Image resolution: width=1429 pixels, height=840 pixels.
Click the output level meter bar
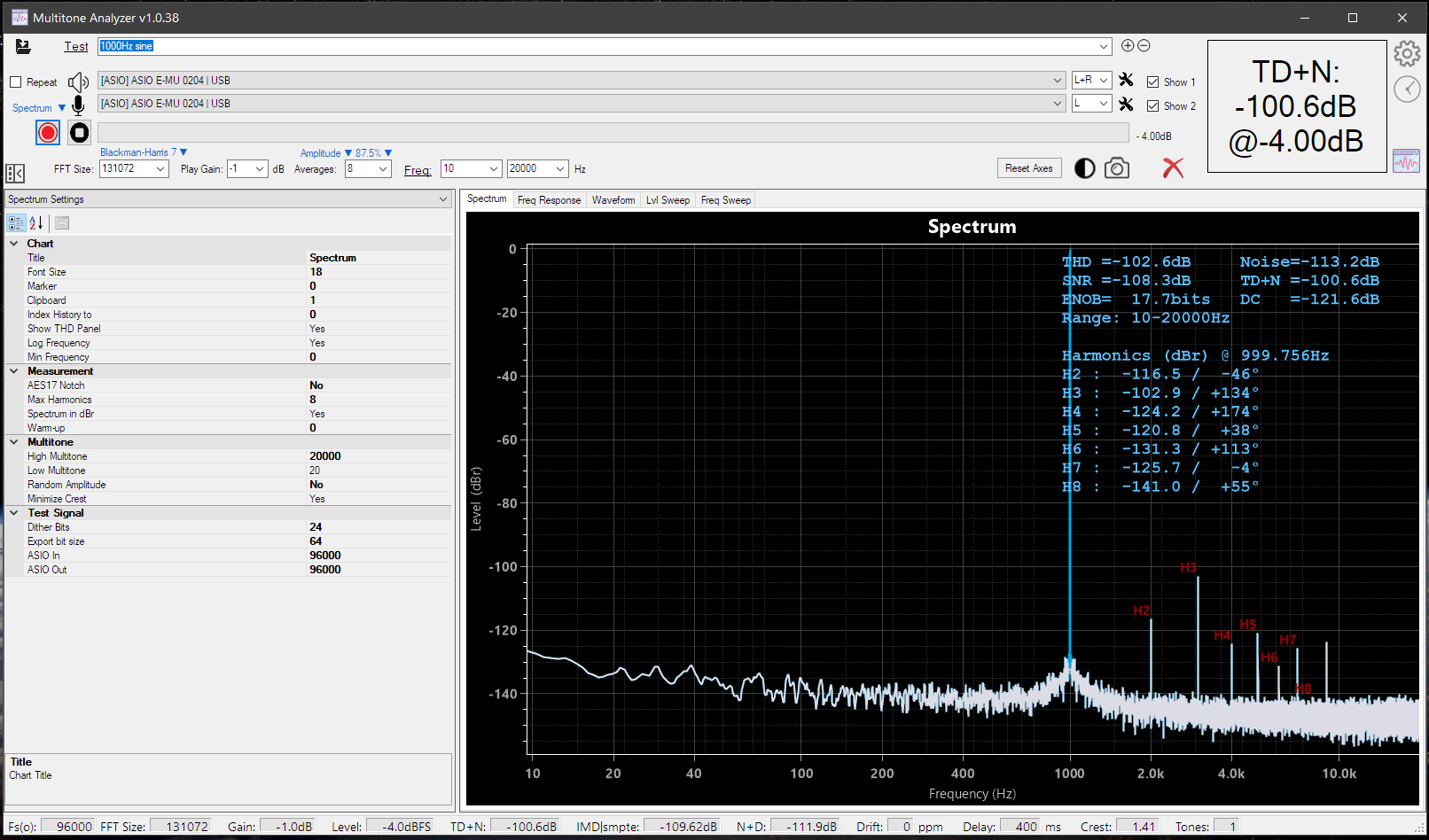613,133
